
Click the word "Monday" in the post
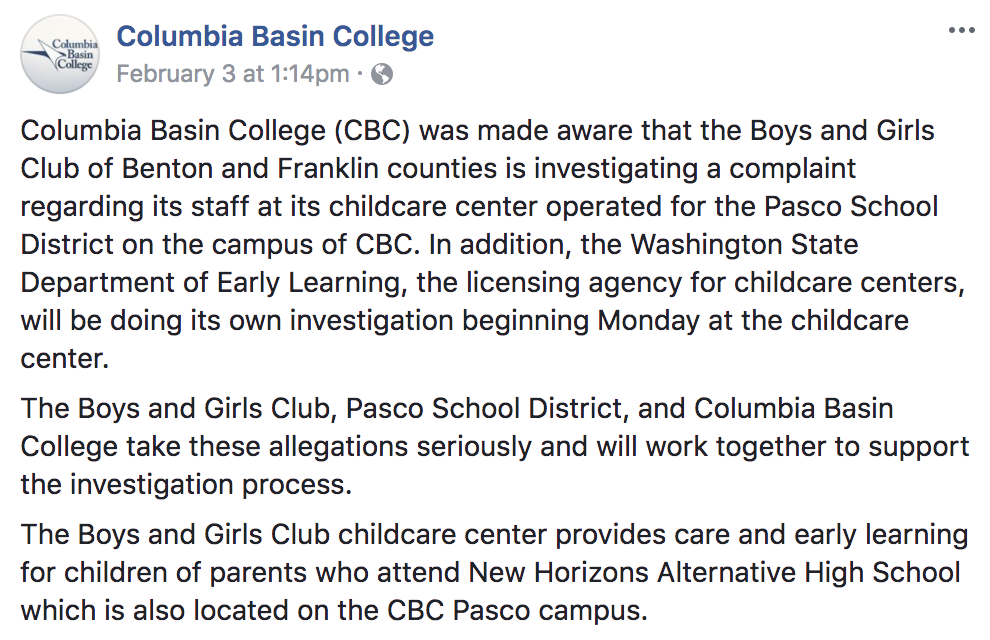point(648,321)
